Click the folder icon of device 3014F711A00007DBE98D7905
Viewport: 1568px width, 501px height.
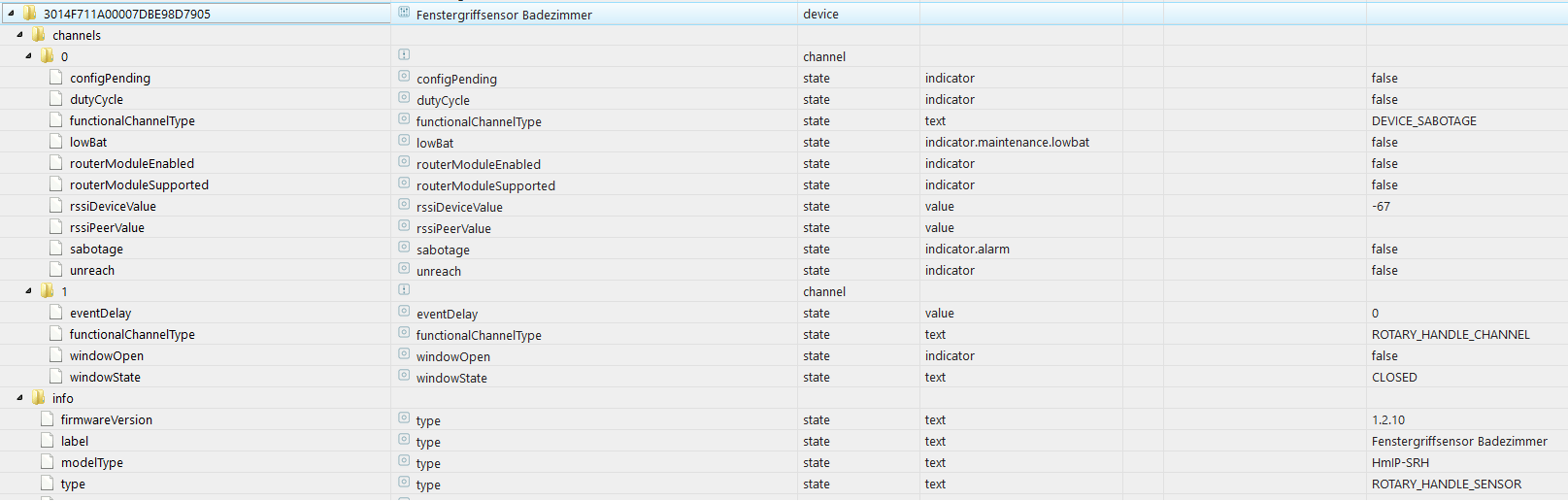tap(29, 14)
